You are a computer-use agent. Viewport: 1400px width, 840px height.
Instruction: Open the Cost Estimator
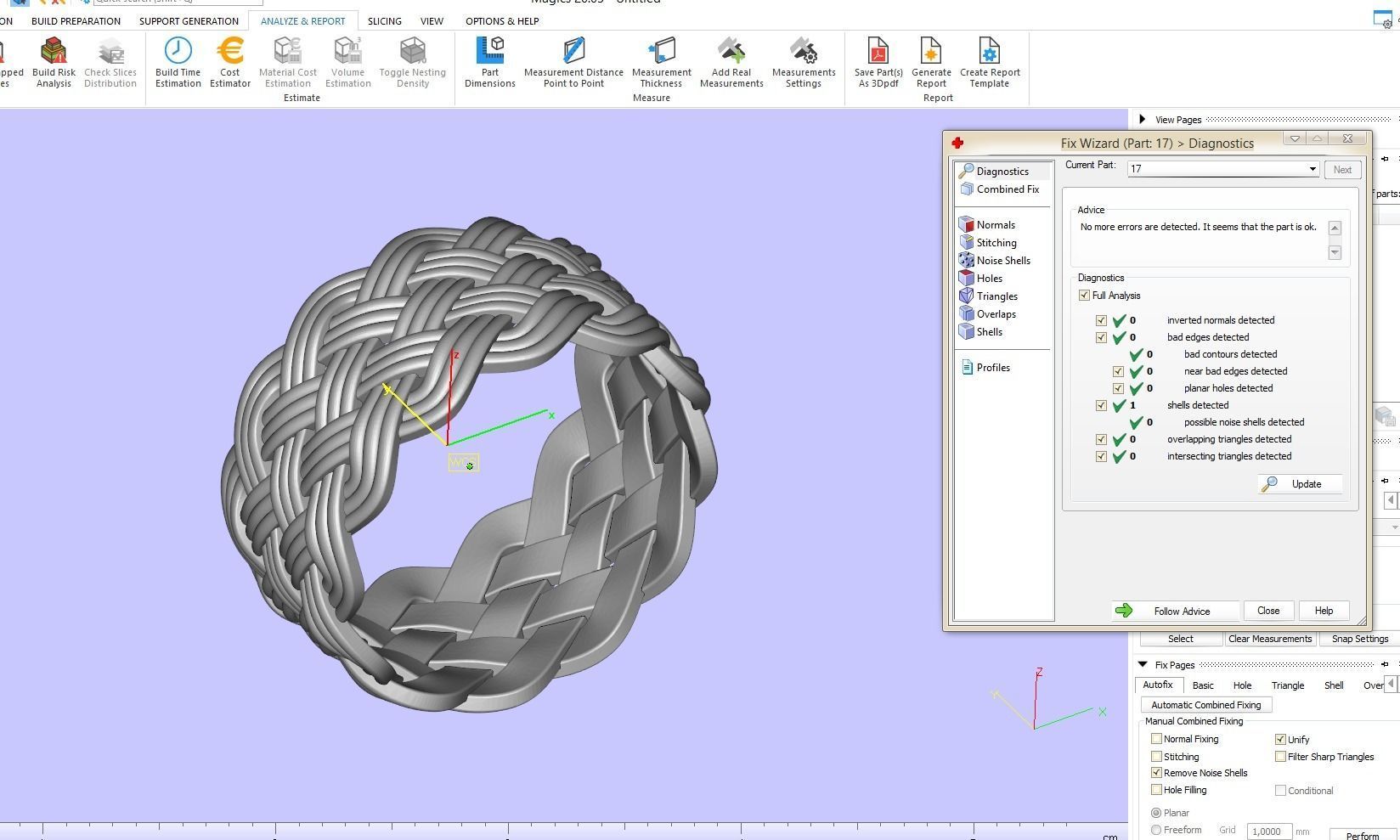pos(230,62)
